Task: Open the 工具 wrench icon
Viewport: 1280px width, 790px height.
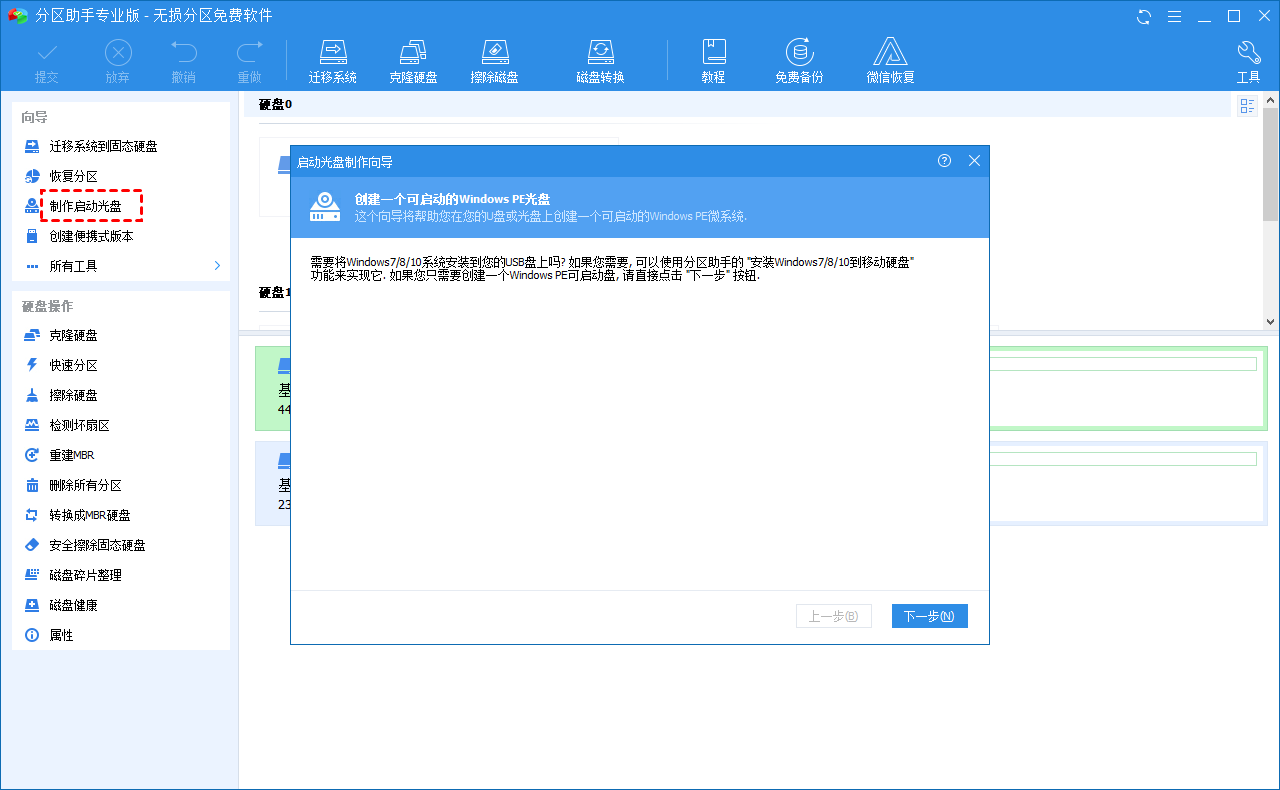Action: coord(1248,61)
